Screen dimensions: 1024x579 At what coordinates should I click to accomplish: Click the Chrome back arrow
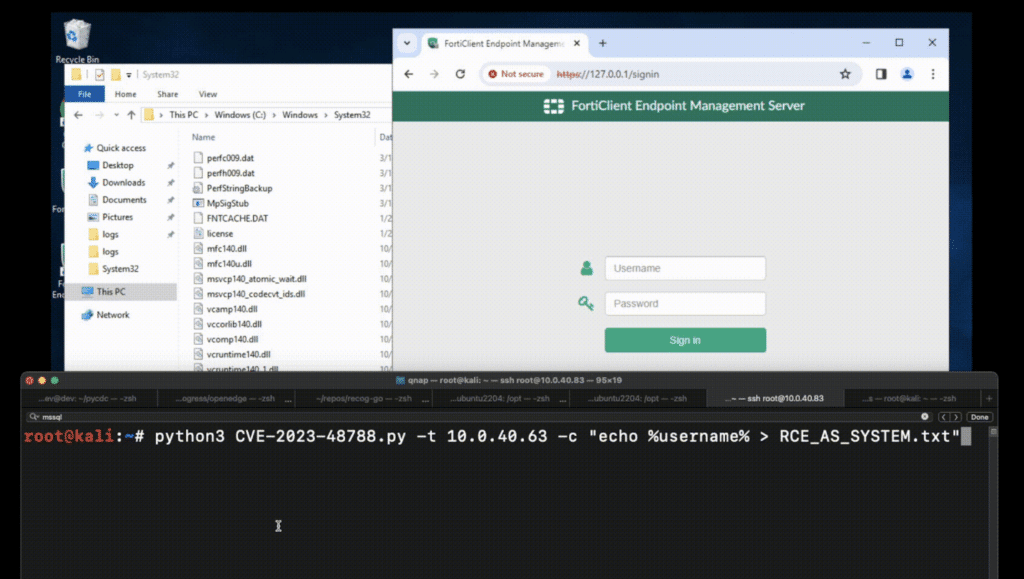[408, 74]
